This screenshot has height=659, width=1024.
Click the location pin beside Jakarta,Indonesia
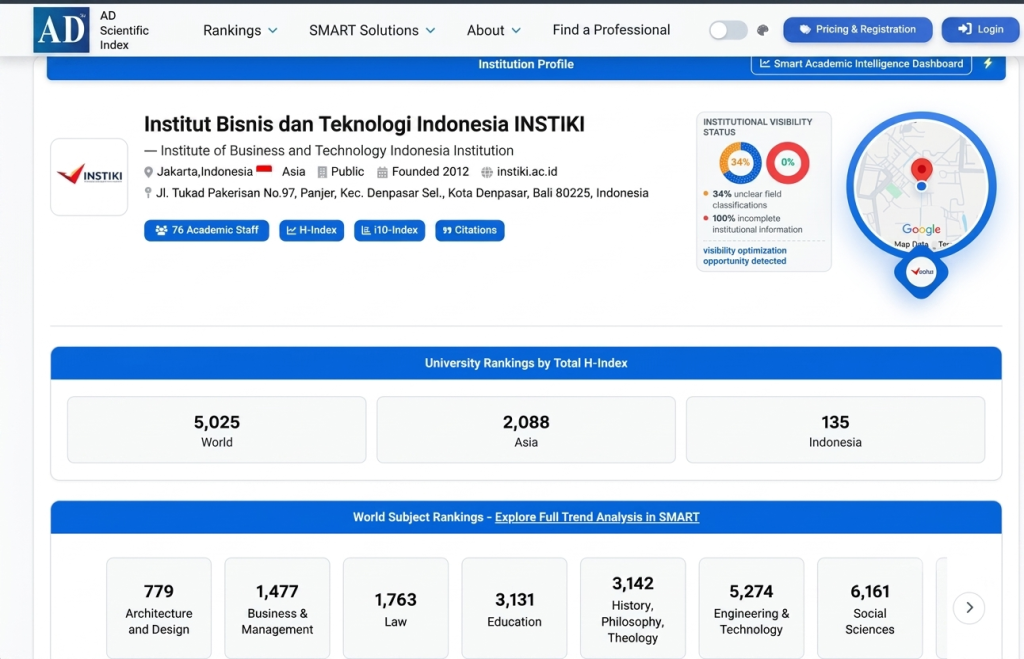[x=148, y=172]
